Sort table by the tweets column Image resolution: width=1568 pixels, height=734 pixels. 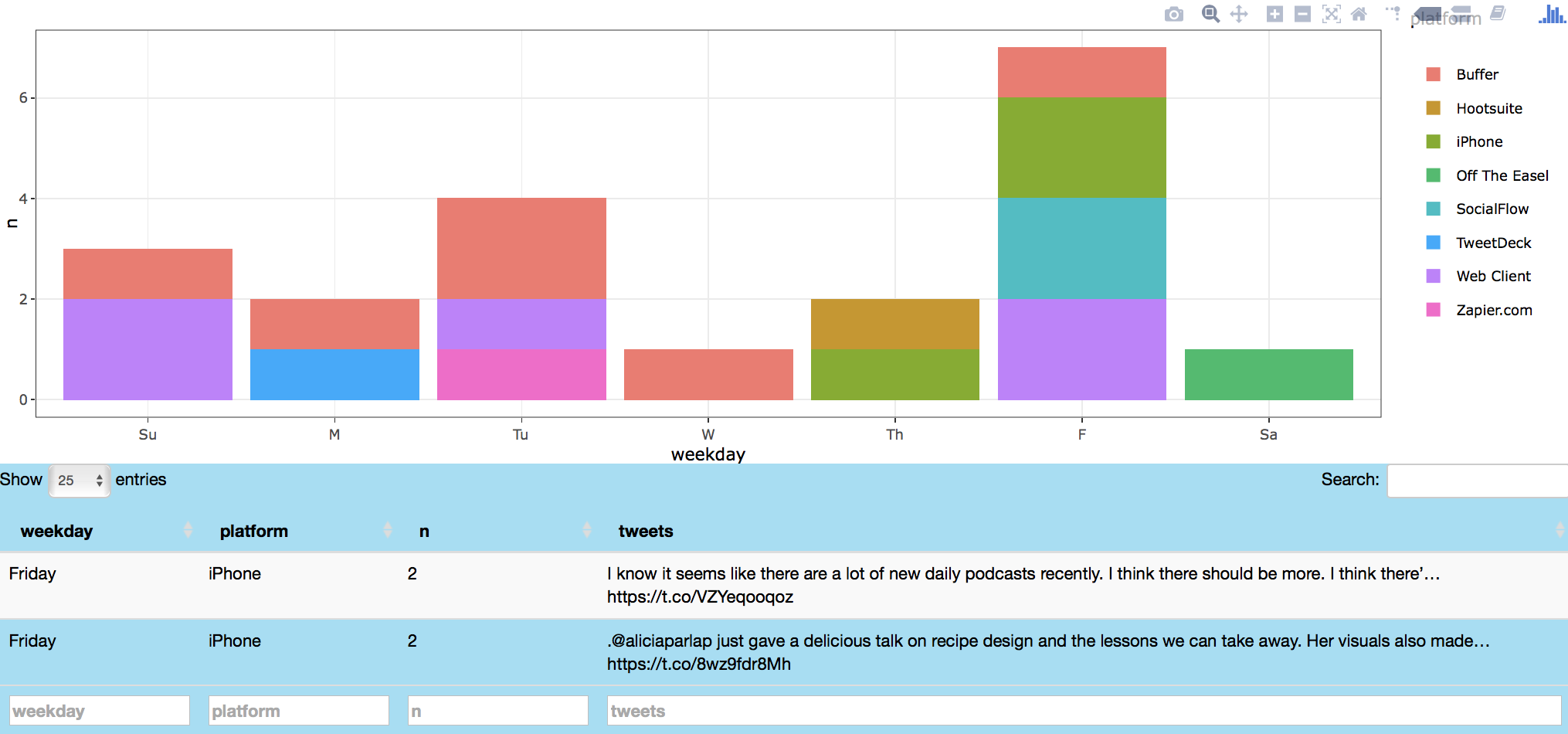point(1083,531)
